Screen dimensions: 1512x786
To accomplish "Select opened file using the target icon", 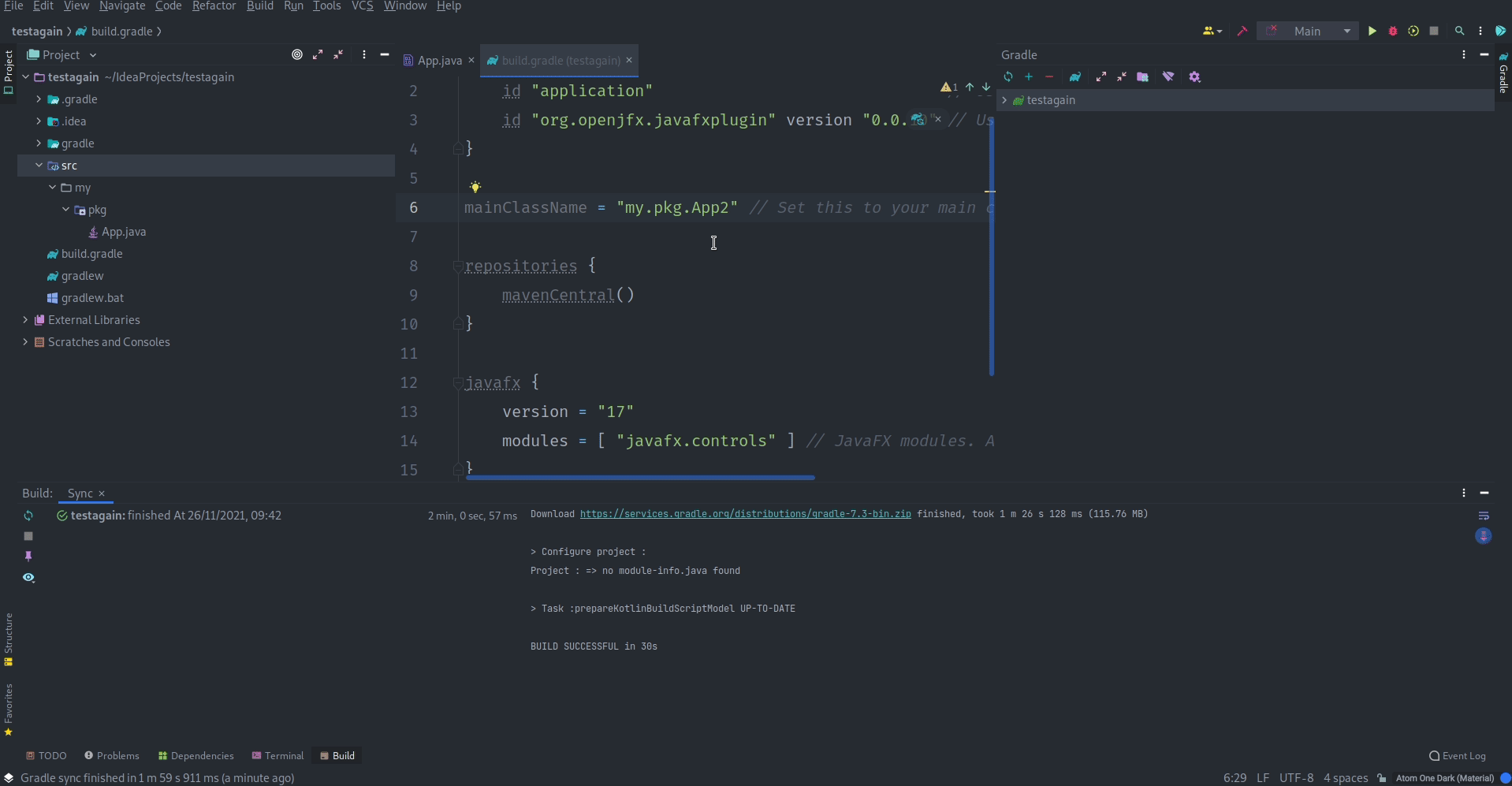I will [x=297, y=54].
